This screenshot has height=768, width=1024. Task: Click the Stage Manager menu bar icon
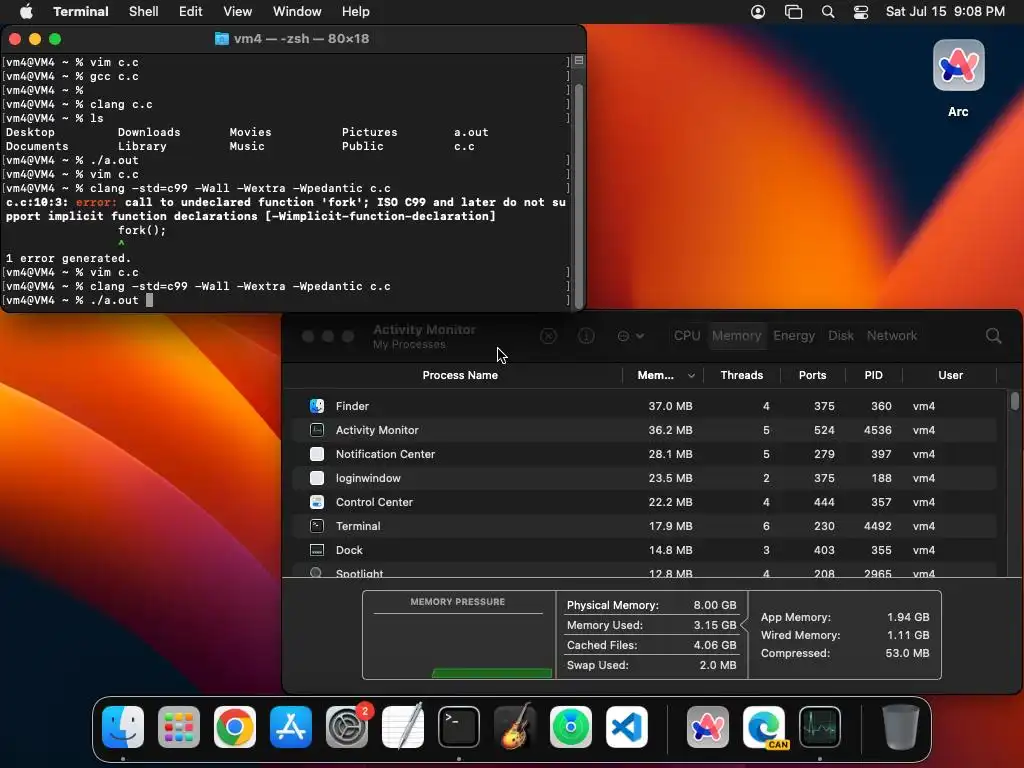coord(793,12)
